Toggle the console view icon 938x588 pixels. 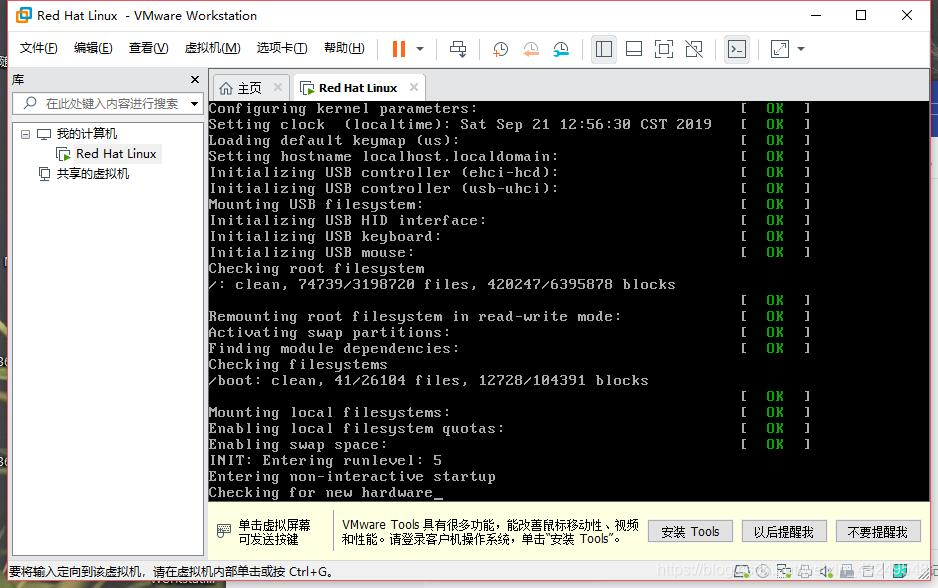736,49
